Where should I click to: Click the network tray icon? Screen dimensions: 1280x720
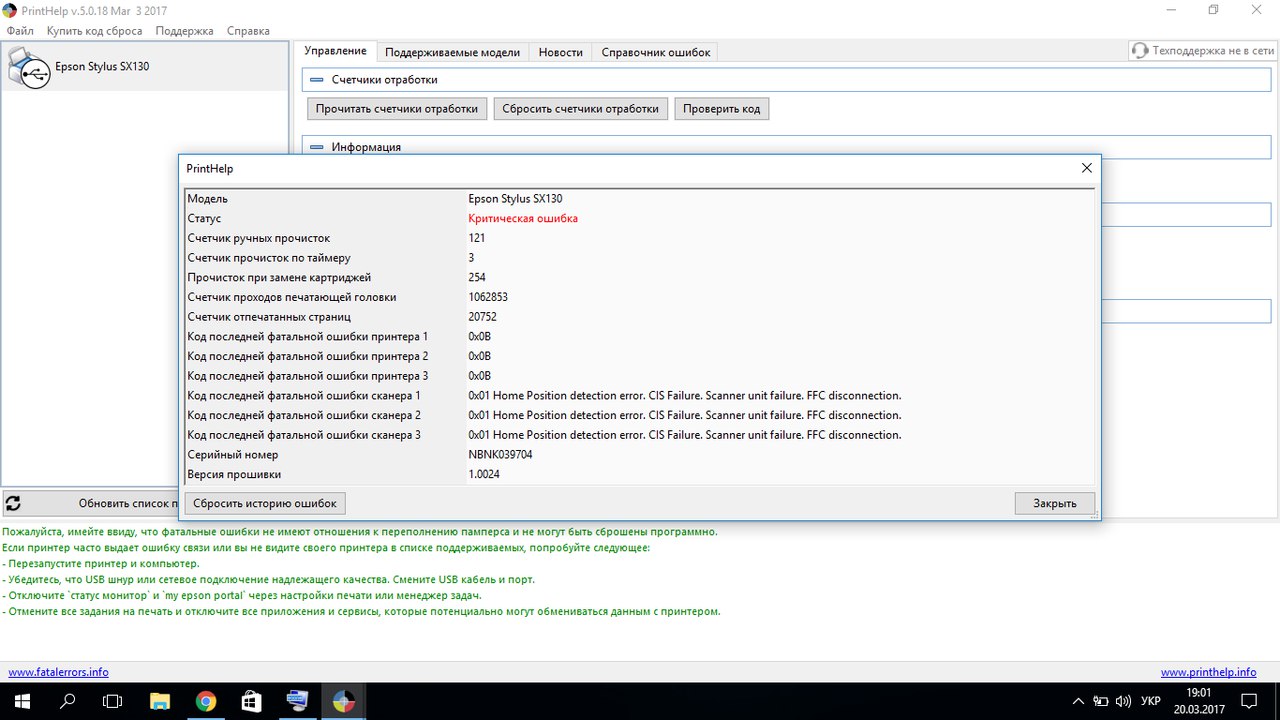point(1101,701)
